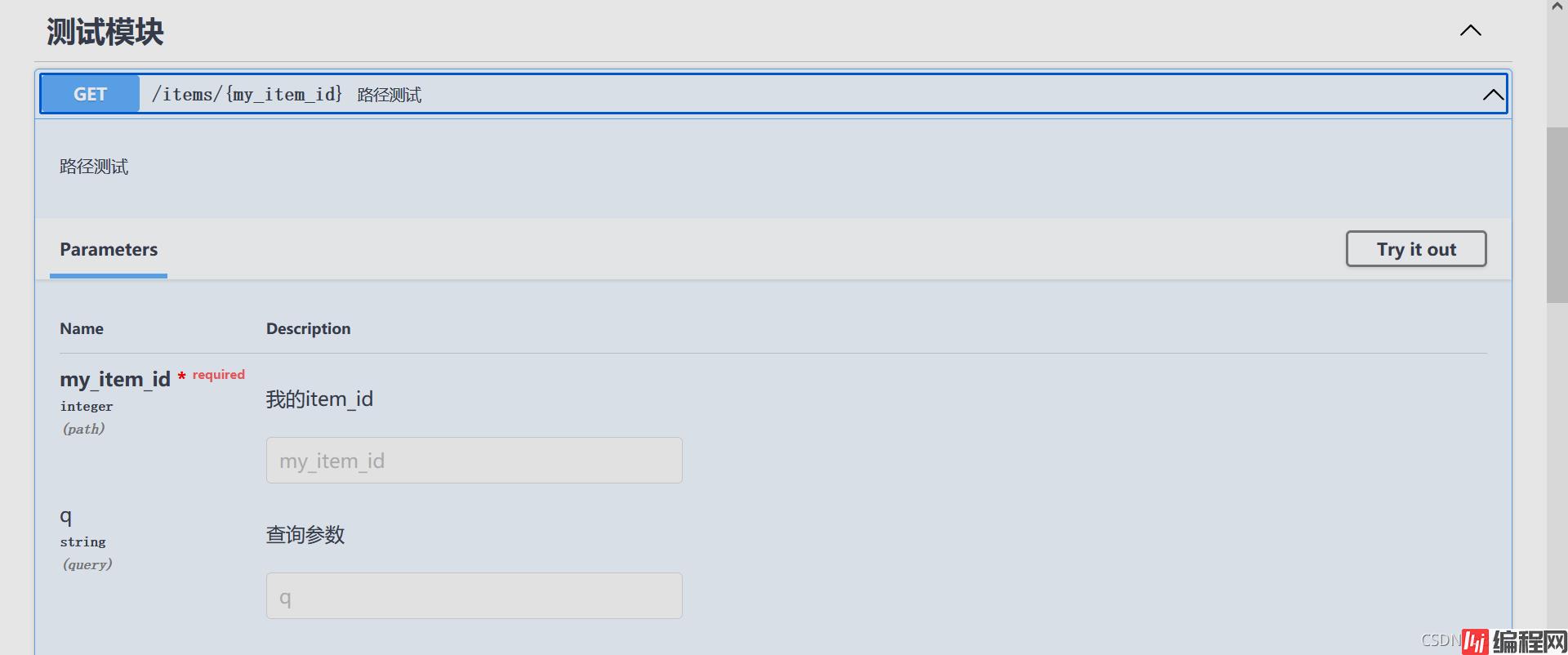1568x655 pixels.
Task: Click the q parameter name label
Action: [x=66, y=515]
